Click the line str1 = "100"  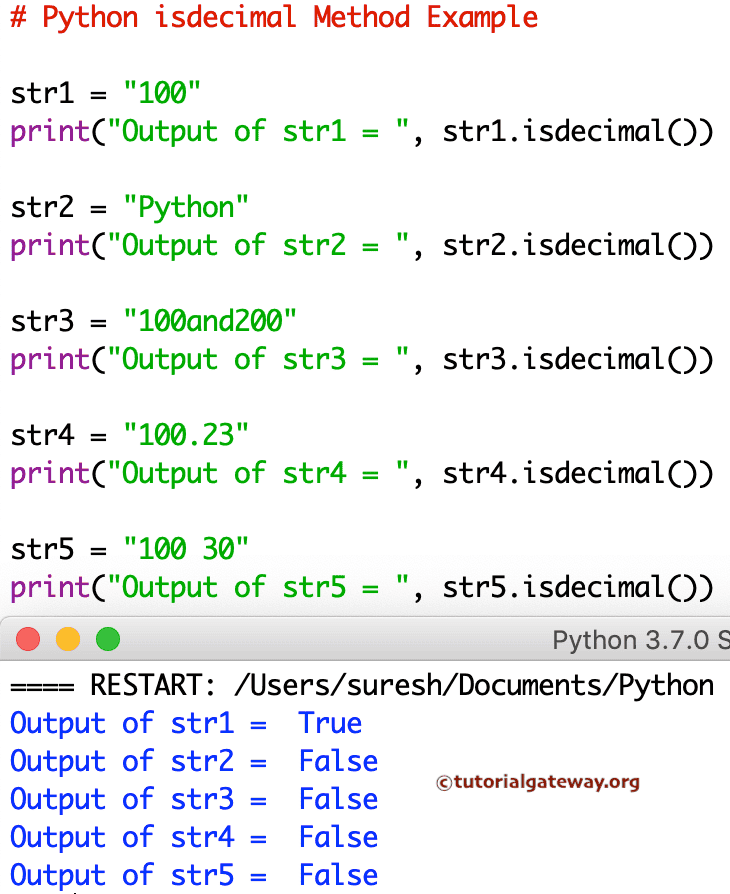(106, 92)
